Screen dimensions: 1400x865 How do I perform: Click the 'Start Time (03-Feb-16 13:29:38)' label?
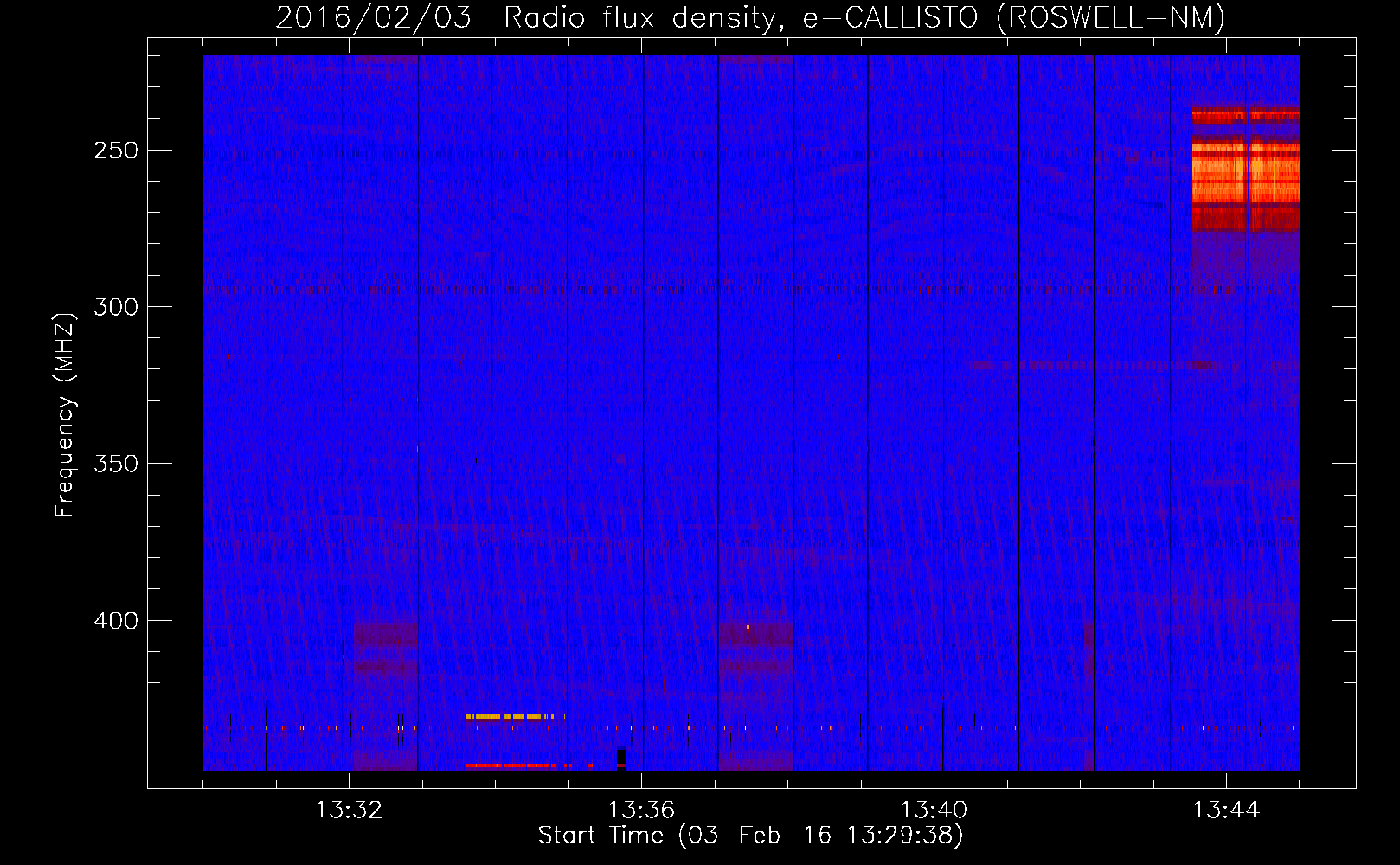pos(750,836)
